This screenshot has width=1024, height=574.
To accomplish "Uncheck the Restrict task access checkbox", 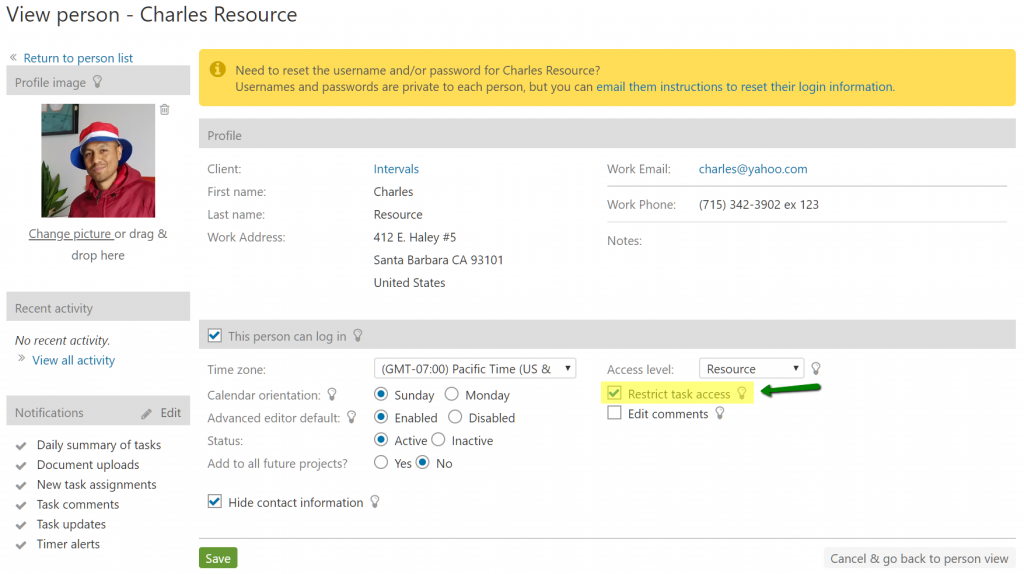I will click(615, 394).
